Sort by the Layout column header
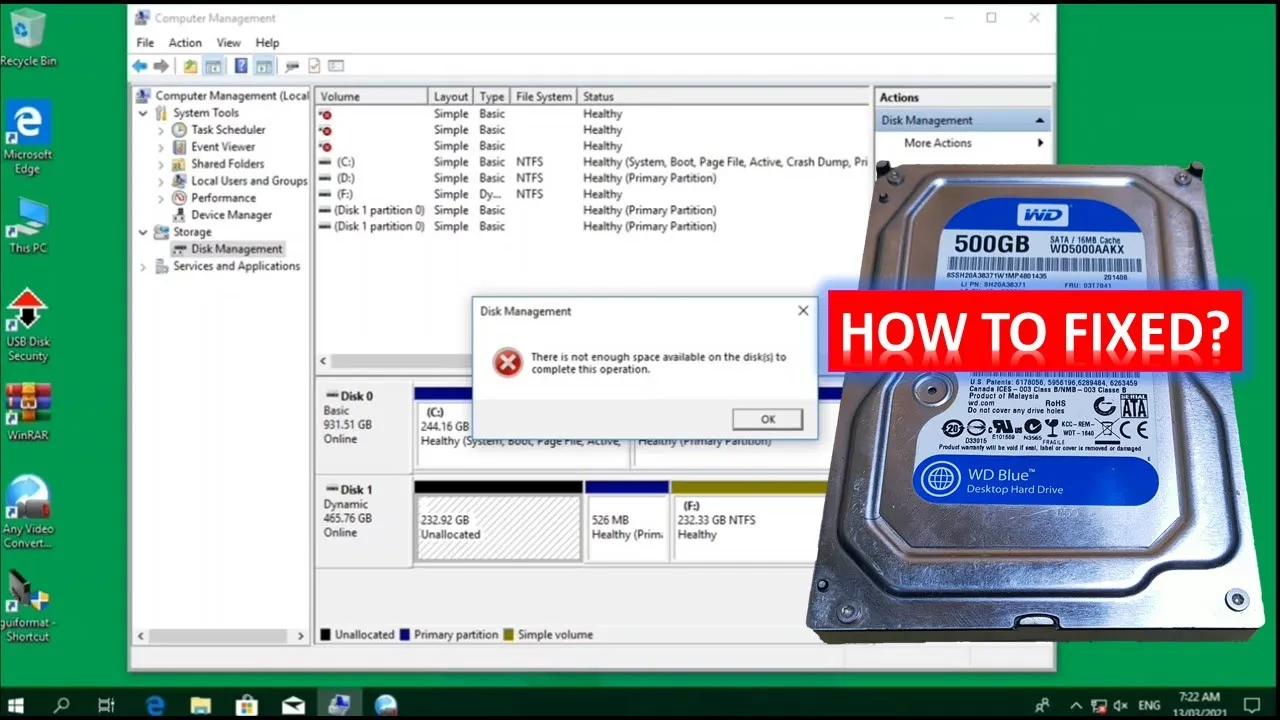The height and width of the screenshot is (720, 1280). (451, 97)
